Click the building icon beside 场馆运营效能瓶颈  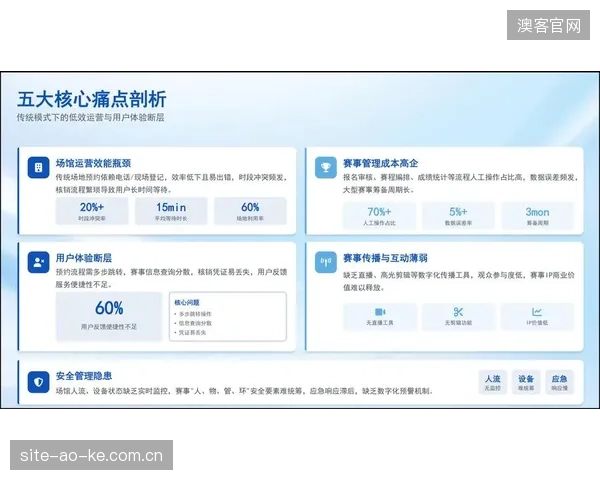point(38,167)
